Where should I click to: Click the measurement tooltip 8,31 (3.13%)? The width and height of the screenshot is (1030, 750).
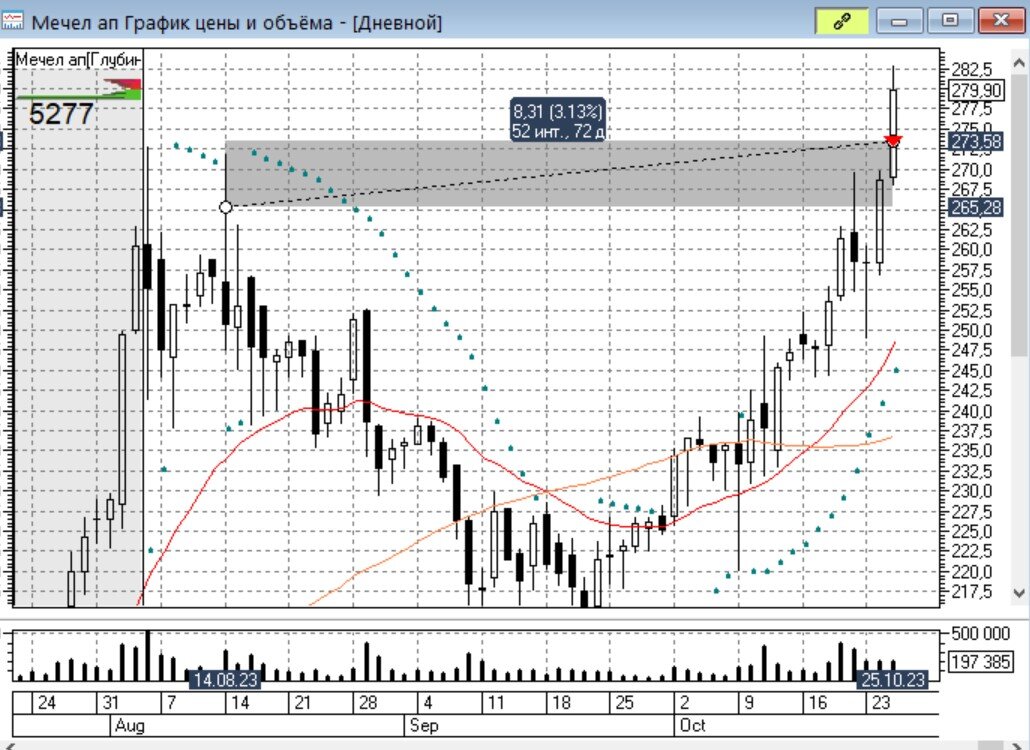558,120
